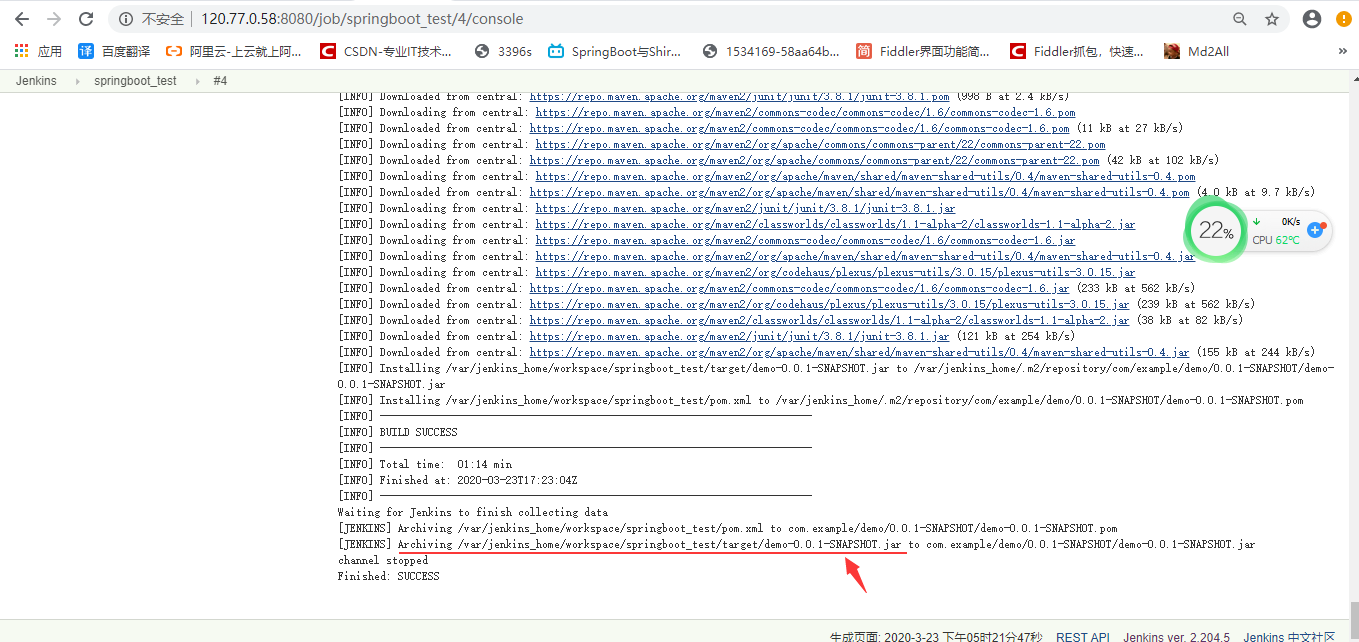The width and height of the screenshot is (1359, 642).
Task: Click the blue plus on floating widget
Action: point(1315,230)
